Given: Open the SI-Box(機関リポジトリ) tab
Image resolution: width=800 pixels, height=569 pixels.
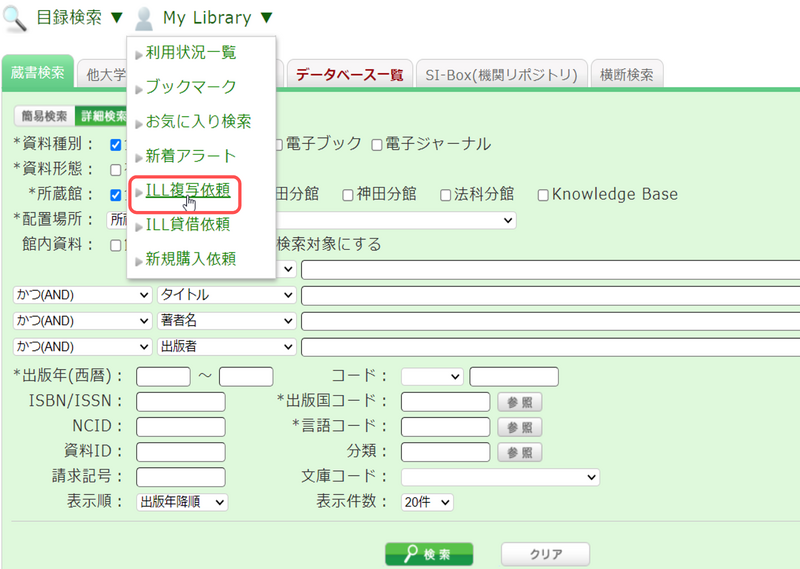Looking at the screenshot, I should 501,74.
